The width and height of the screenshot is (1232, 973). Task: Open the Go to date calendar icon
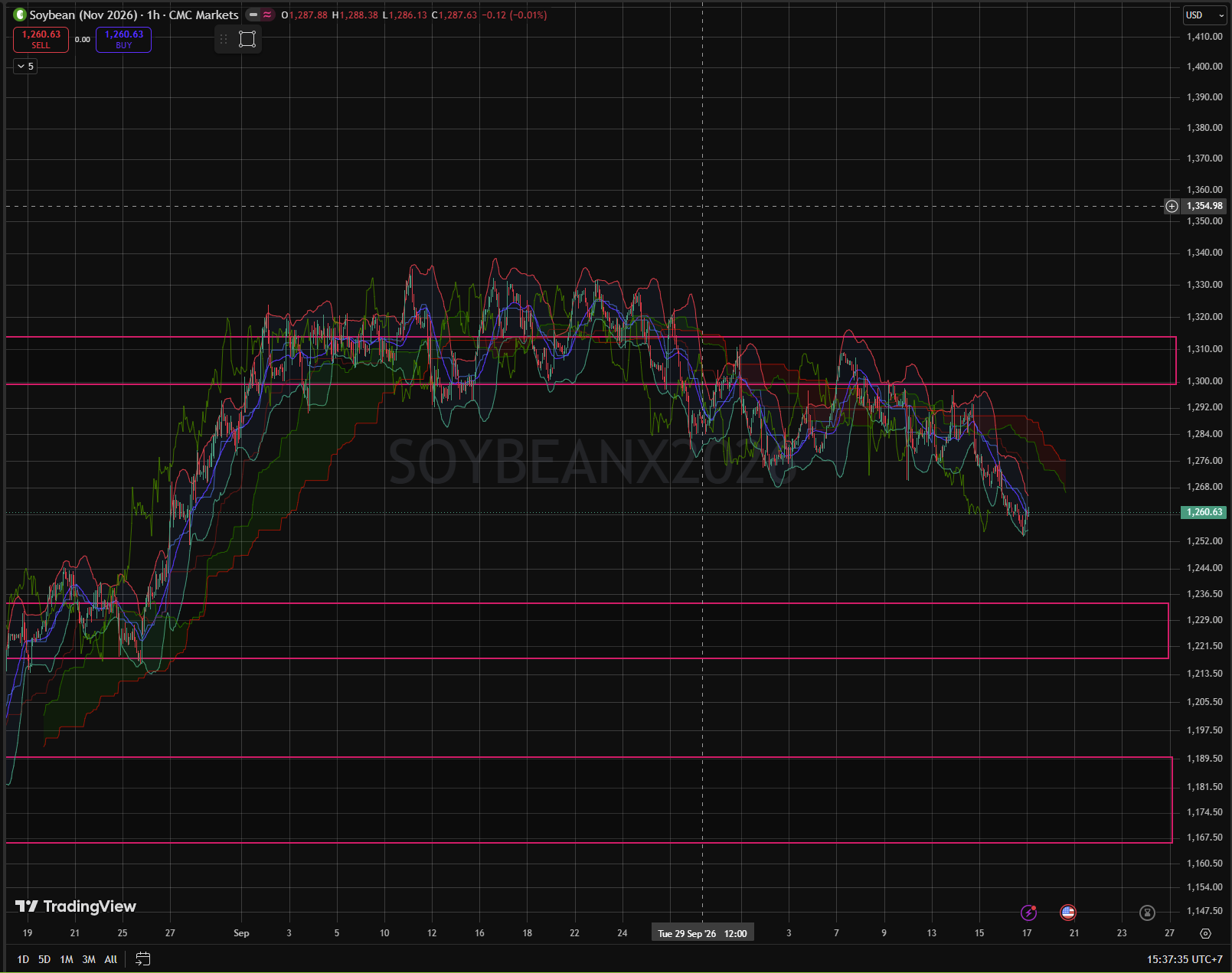pyautogui.click(x=143, y=958)
